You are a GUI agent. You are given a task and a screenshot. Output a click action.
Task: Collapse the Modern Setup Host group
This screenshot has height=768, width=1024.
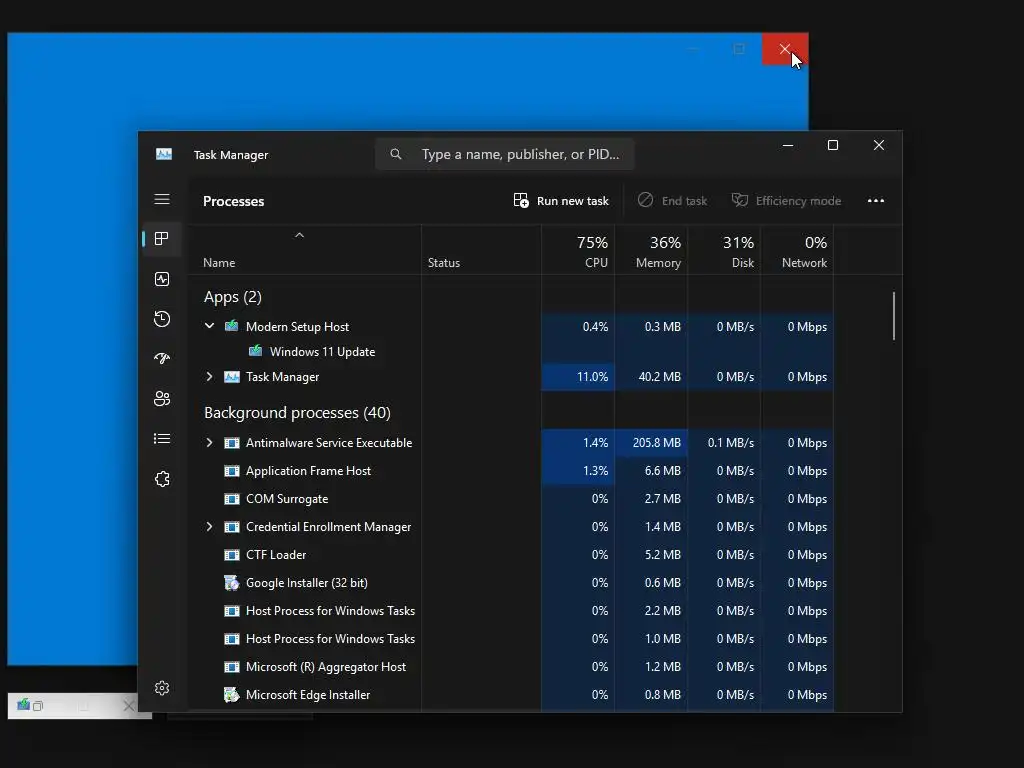coord(209,326)
